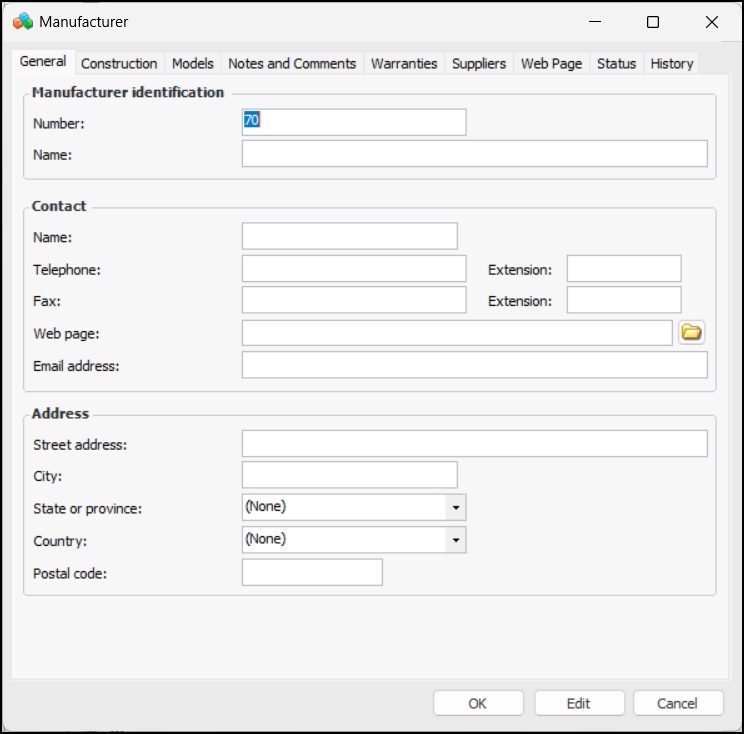
Task: Click the manufacturer Number field
Action: [354, 122]
